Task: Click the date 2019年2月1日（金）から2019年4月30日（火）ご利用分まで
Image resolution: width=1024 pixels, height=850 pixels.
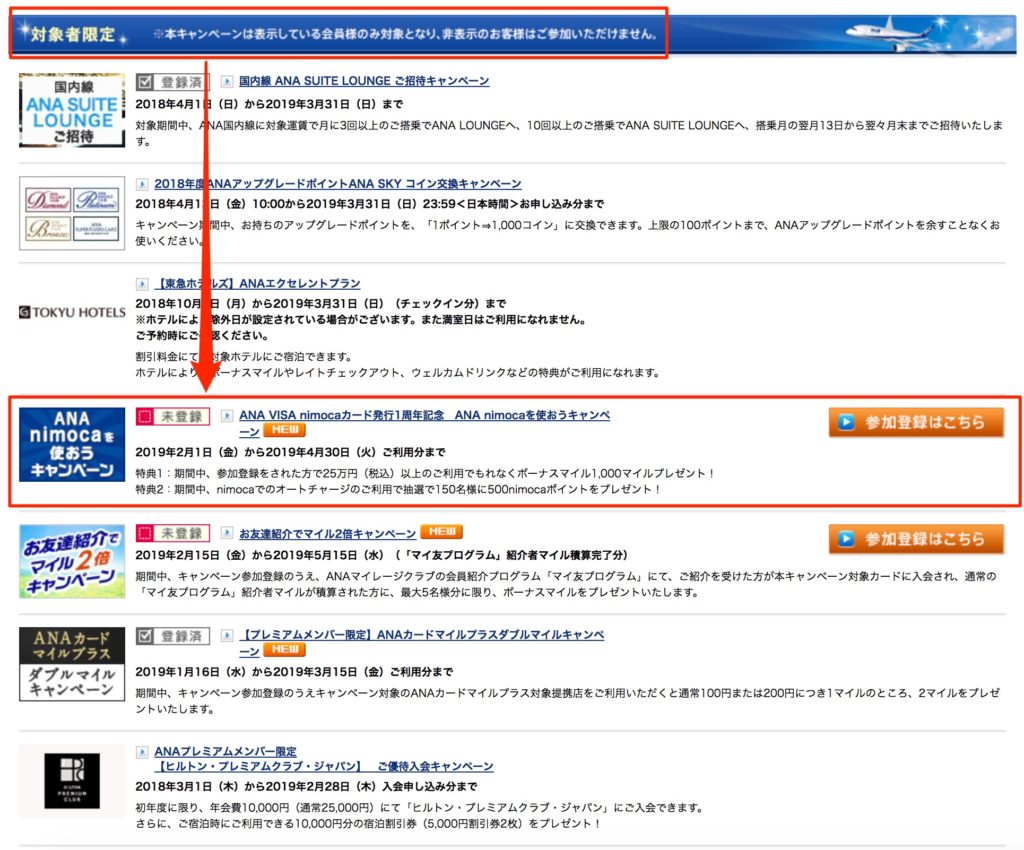Action: click(291, 452)
